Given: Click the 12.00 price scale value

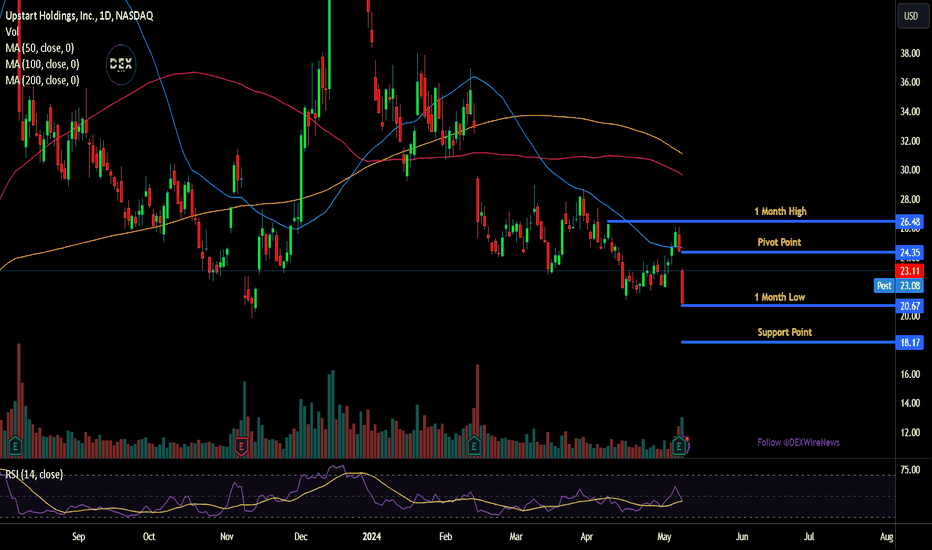Looking at the screenshot, I should 910,432.
